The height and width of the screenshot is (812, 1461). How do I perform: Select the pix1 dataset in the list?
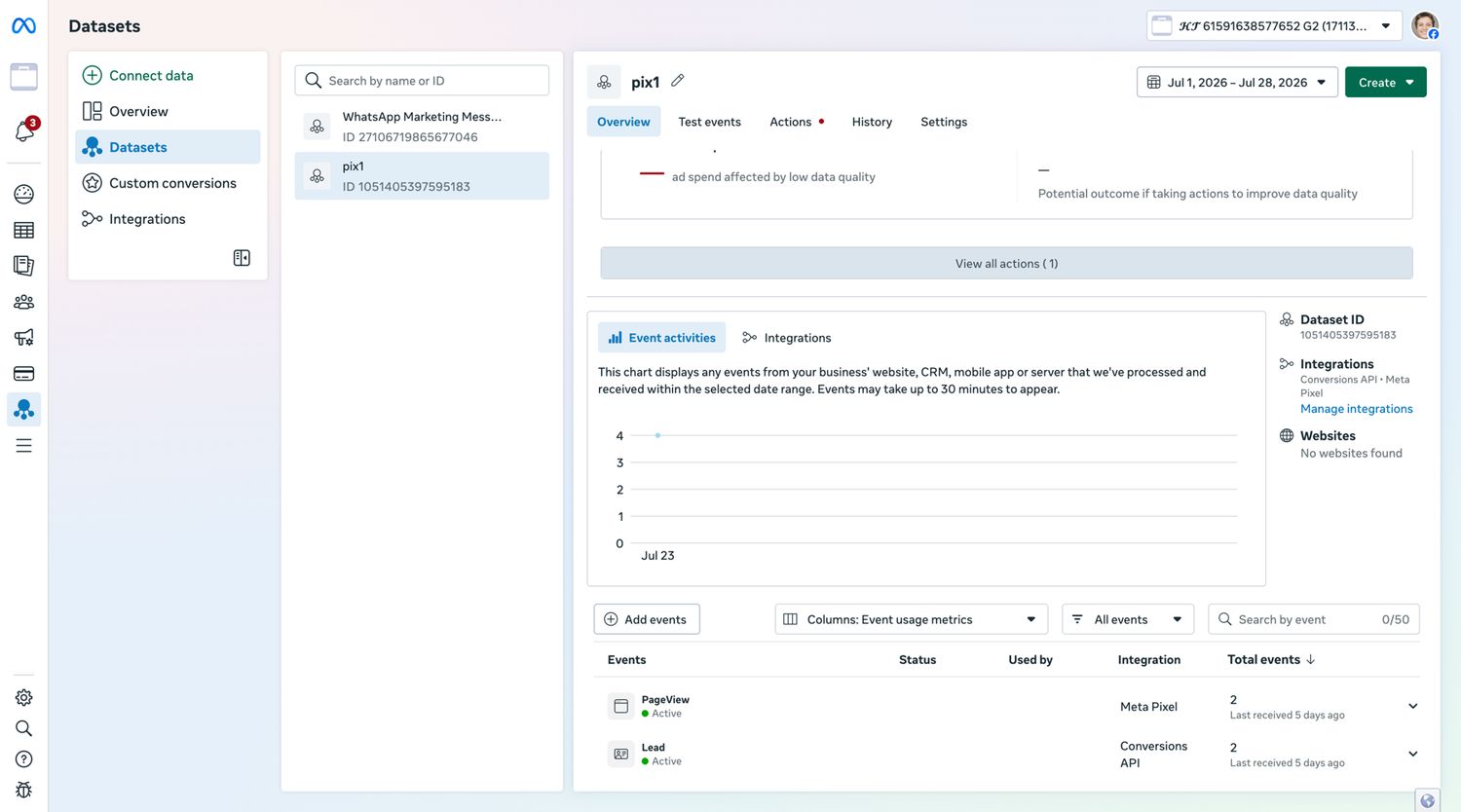(422, 176)
